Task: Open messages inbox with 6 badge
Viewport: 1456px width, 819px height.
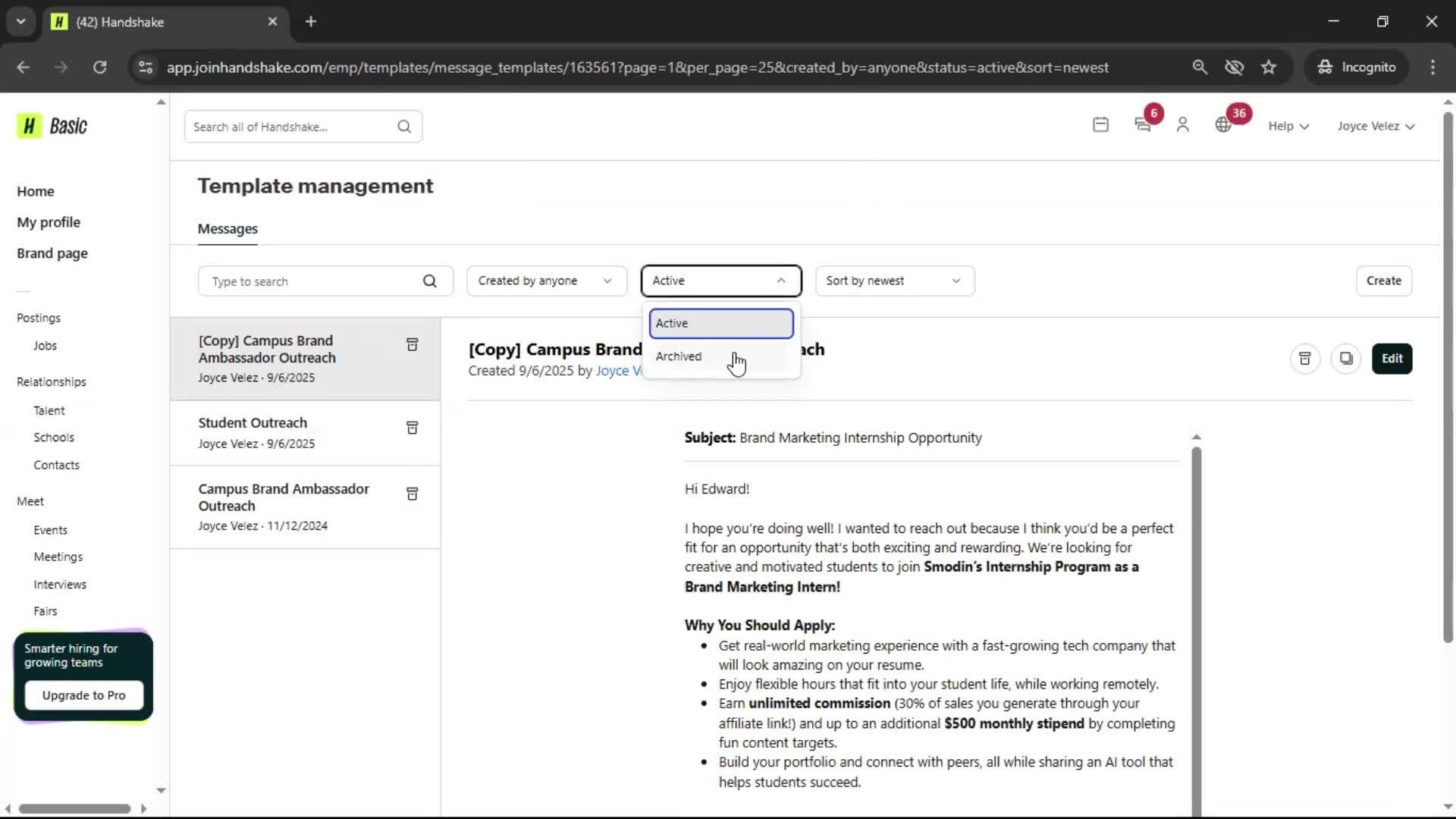Action: pyautogui.click(x=1143, y=125)
